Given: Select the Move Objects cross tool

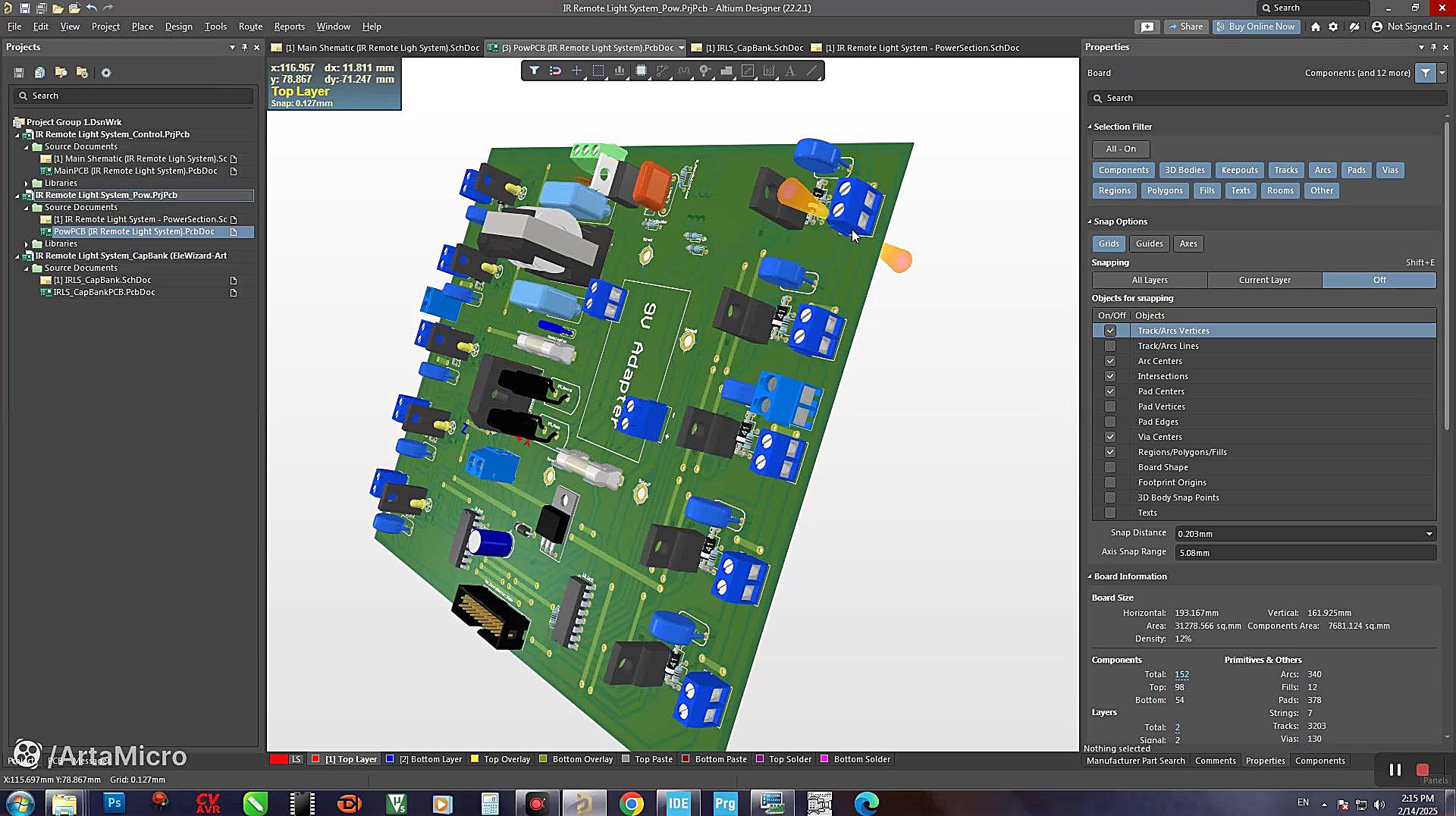Looking at the screenshot, I should point(576,71).
